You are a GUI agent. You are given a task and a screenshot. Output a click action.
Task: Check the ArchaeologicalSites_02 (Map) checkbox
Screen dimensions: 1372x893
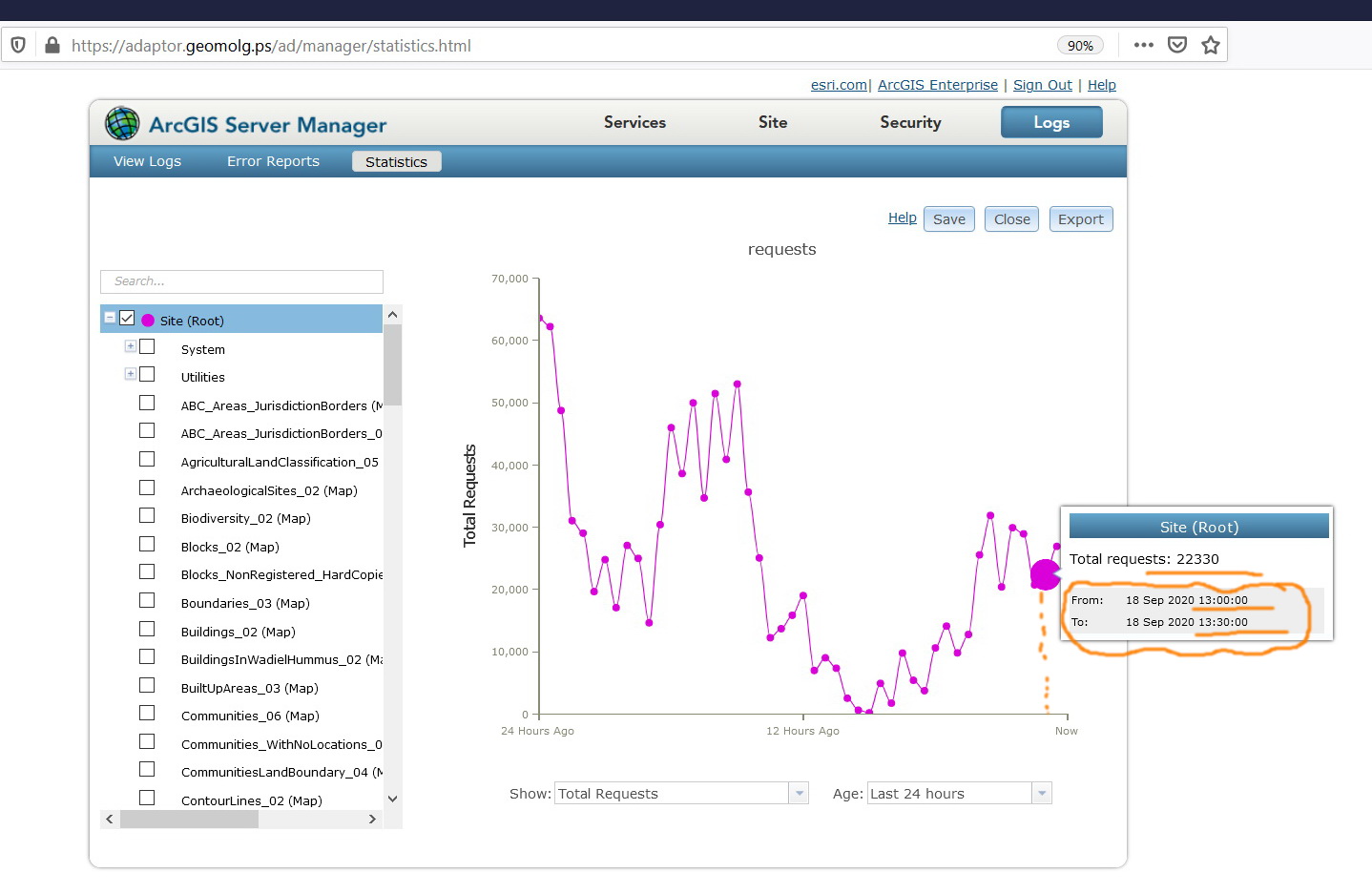(147, 488)
